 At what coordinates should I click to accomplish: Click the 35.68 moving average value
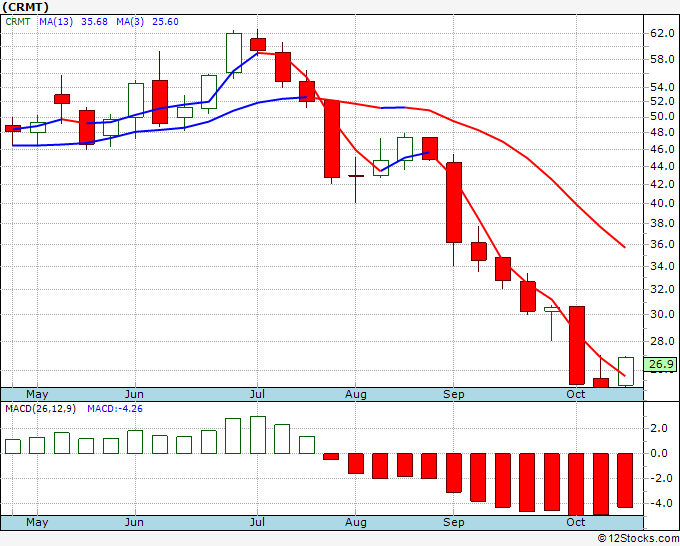tap(95, 22)
